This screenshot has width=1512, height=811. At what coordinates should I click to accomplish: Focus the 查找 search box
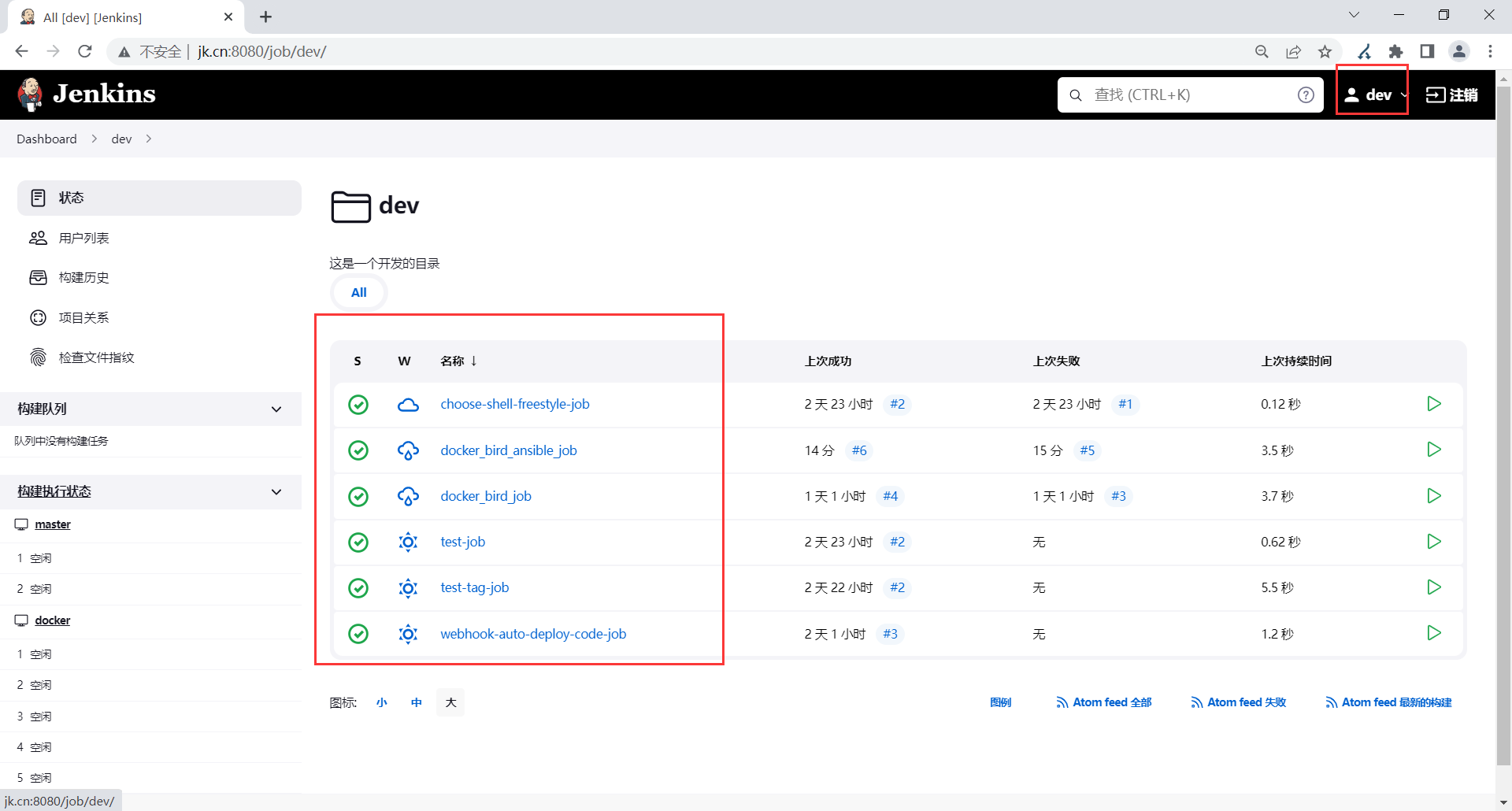tap(1189, 95)
